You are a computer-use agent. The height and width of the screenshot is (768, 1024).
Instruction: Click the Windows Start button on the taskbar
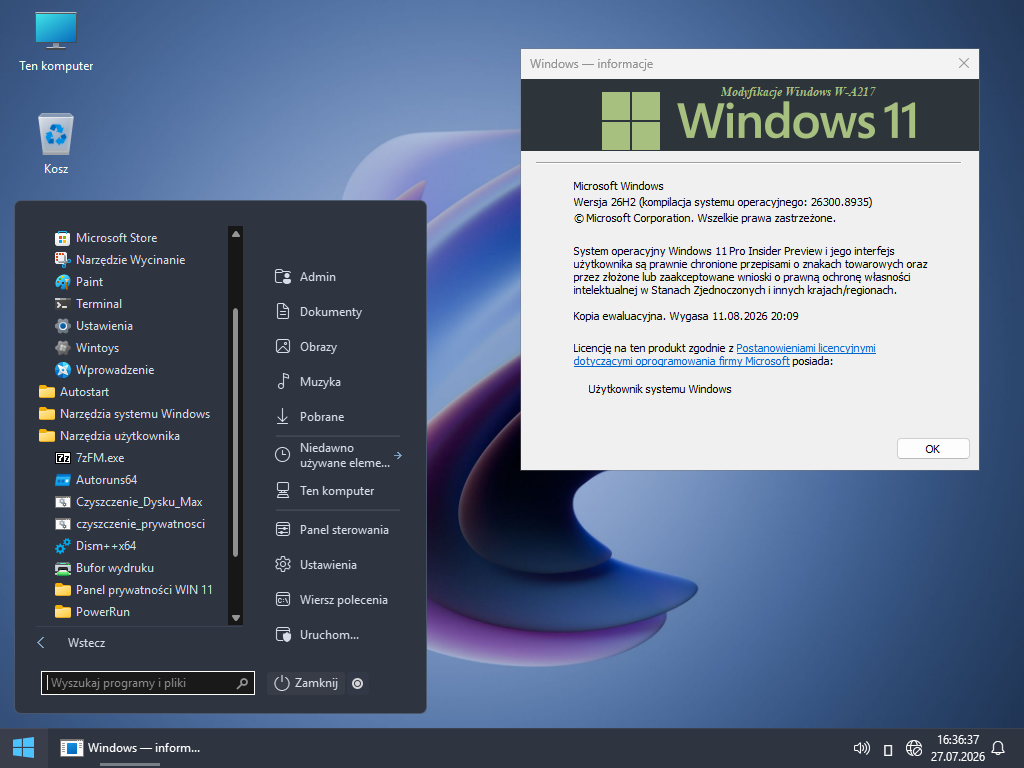coord(24,748)
